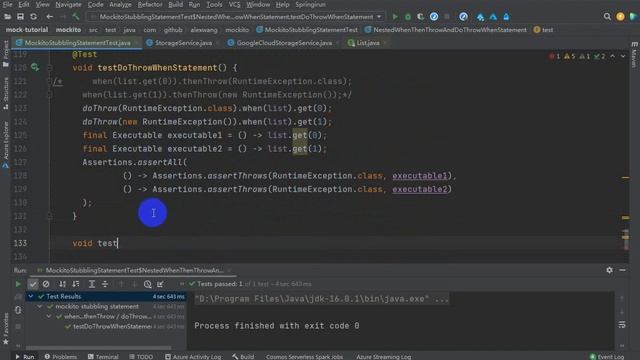This screenshot has height=360, width=640.
Task: Collapse 'mockito stubbing statement' node
Action: coord(40,307)
